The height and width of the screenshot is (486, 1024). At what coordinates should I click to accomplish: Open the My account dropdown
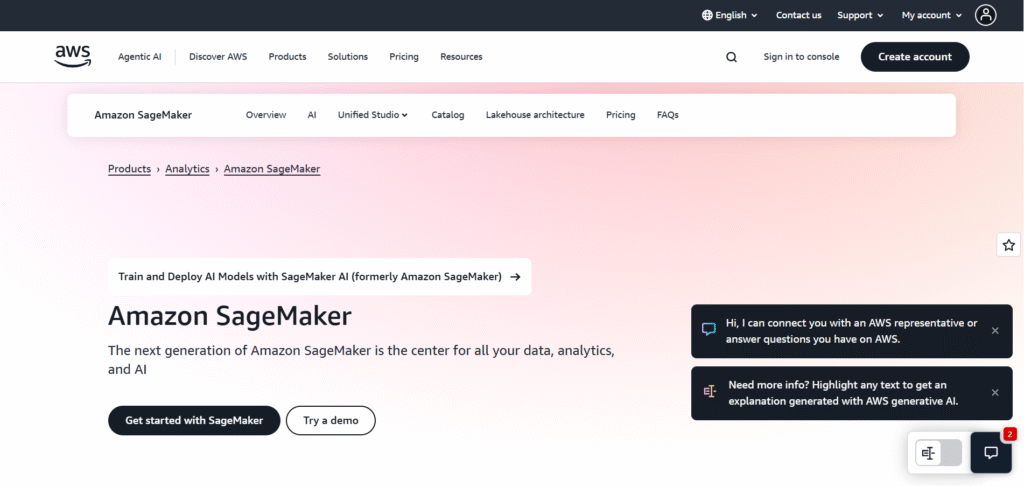(x=931, y=15)
